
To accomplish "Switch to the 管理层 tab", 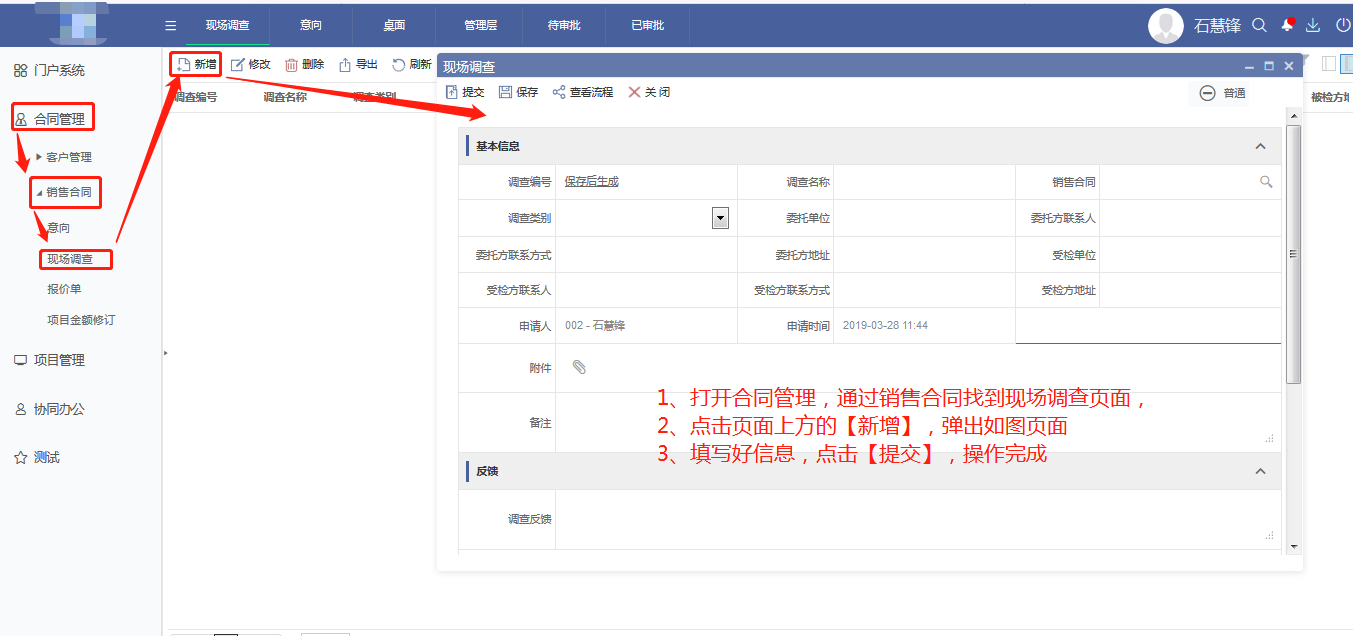I will pyautogui.click(x=480, y=25).
